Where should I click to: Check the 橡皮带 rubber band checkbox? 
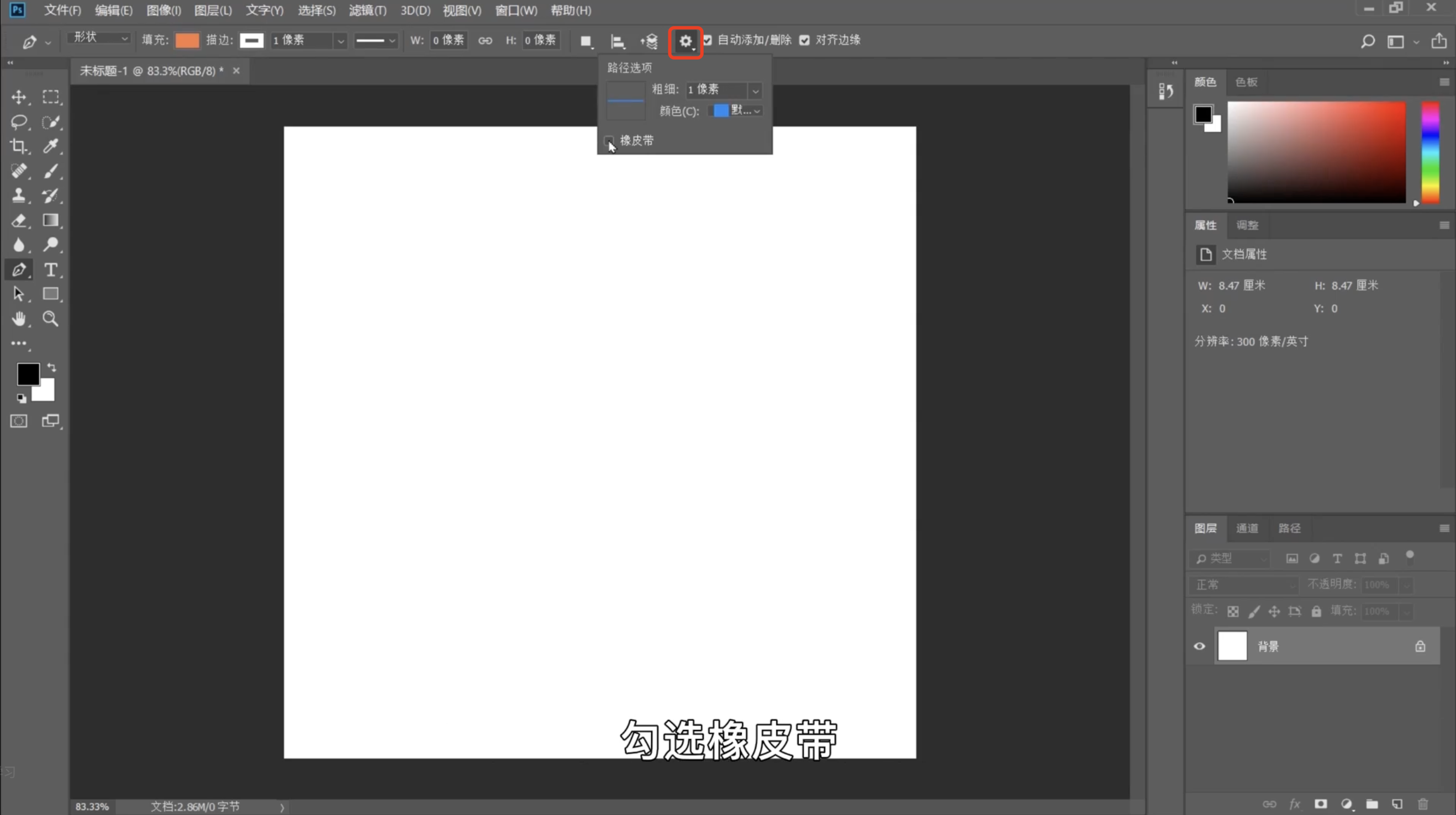coord(609,140)
